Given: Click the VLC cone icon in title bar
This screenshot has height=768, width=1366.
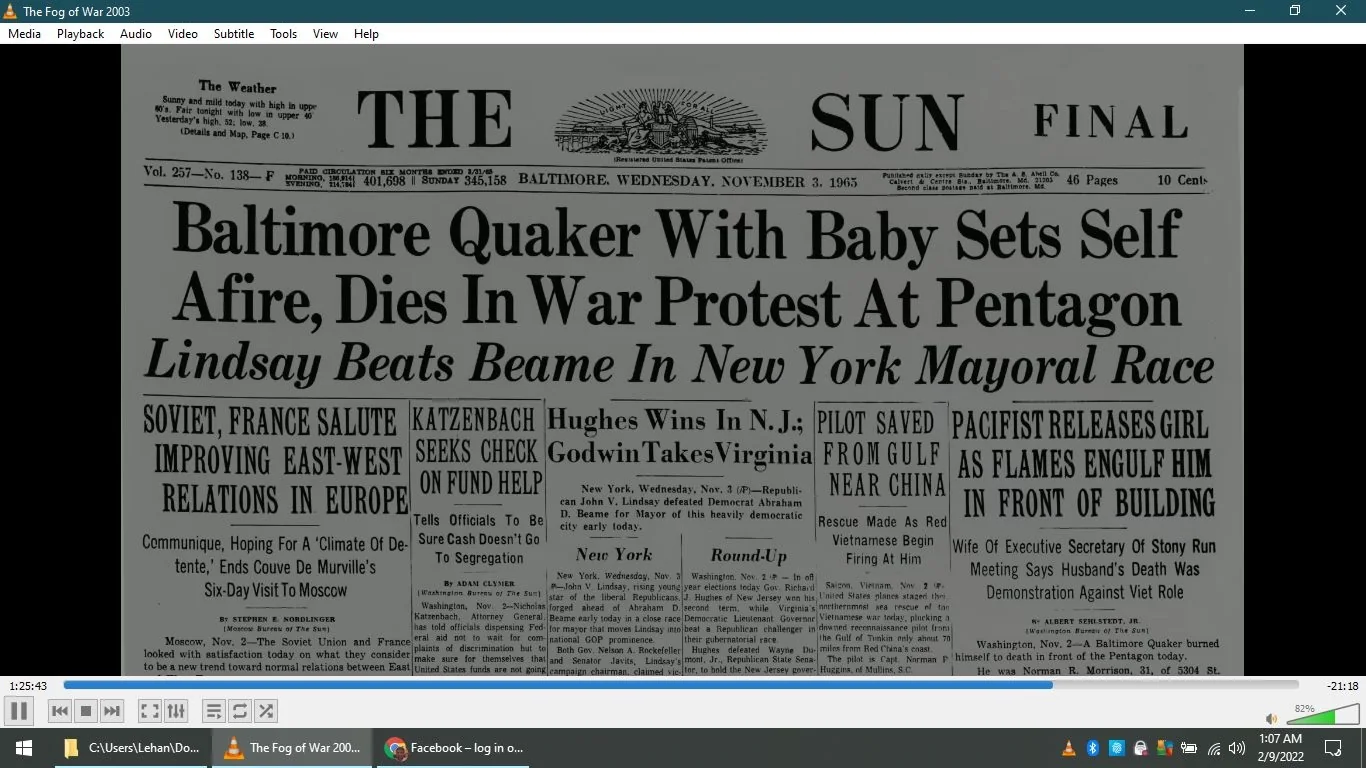Looking at the screenshot, I should click(x=11, y=11).
